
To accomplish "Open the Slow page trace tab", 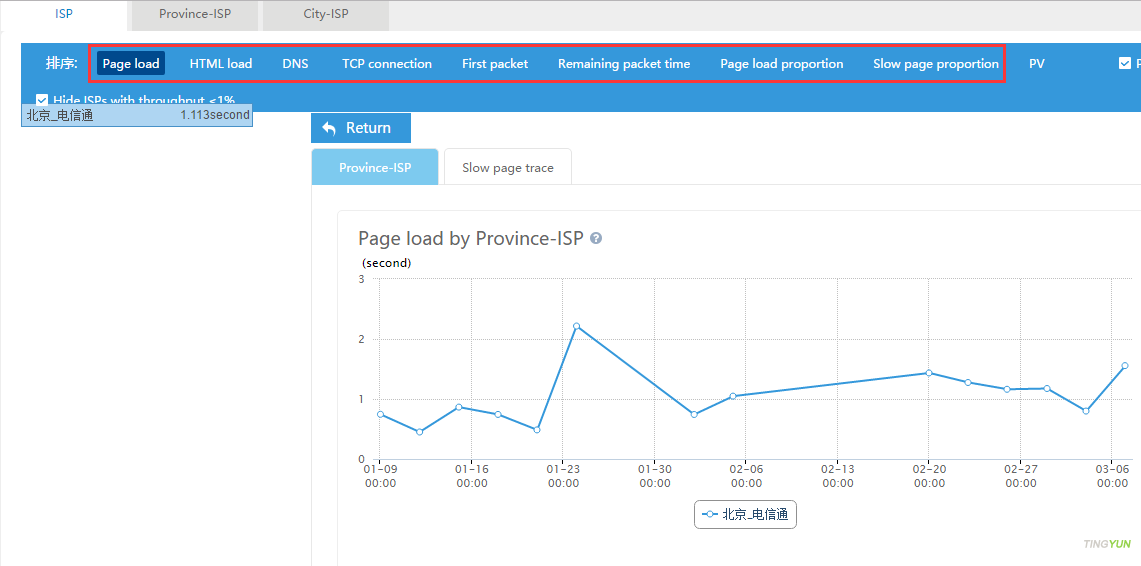I will [x=507, y=168].
